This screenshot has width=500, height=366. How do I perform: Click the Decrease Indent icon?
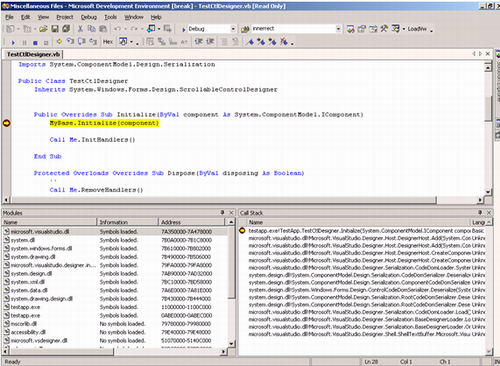click(x=199, y=42)
